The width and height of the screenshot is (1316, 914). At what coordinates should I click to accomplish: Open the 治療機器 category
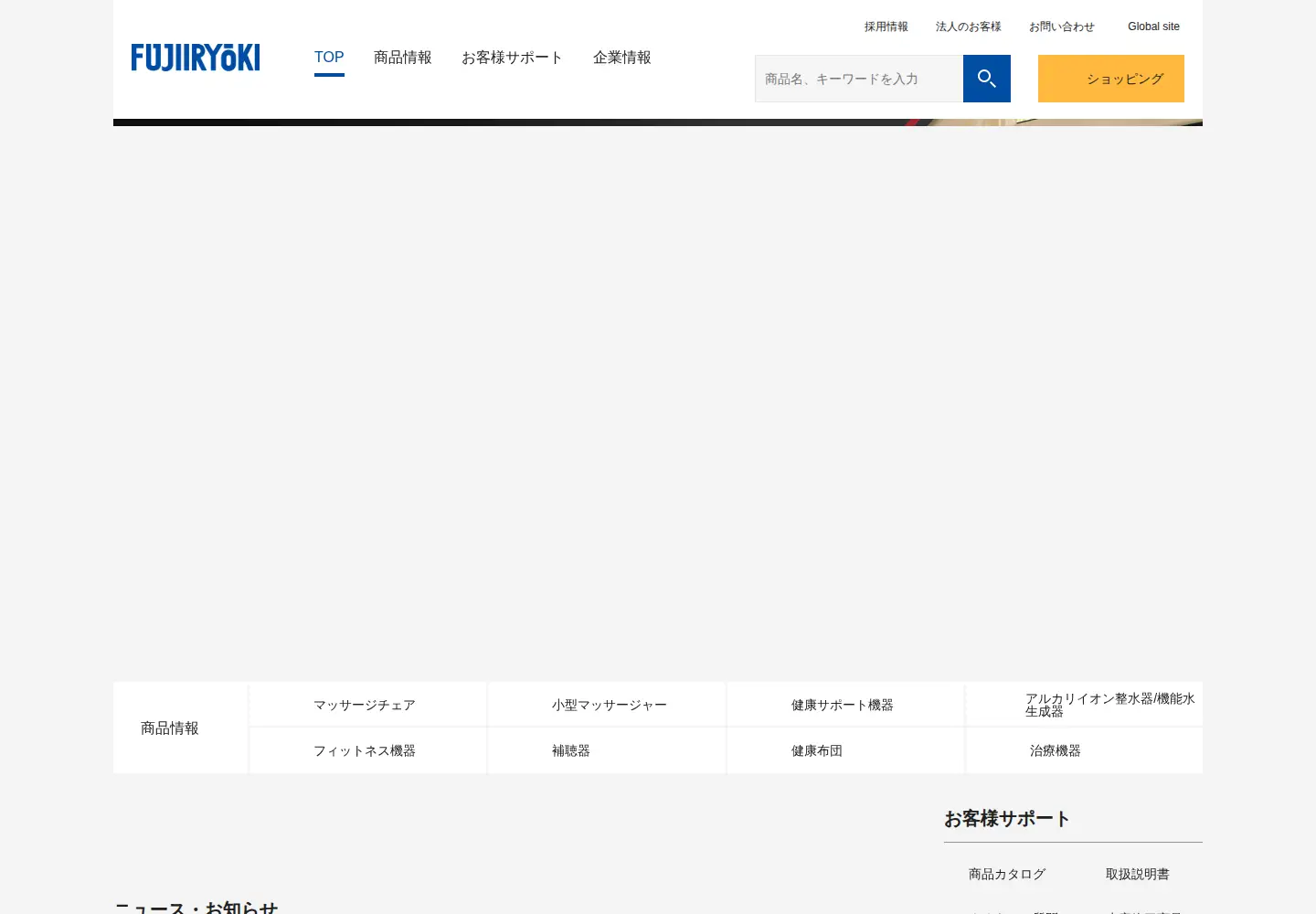(x=1084, y=750)
